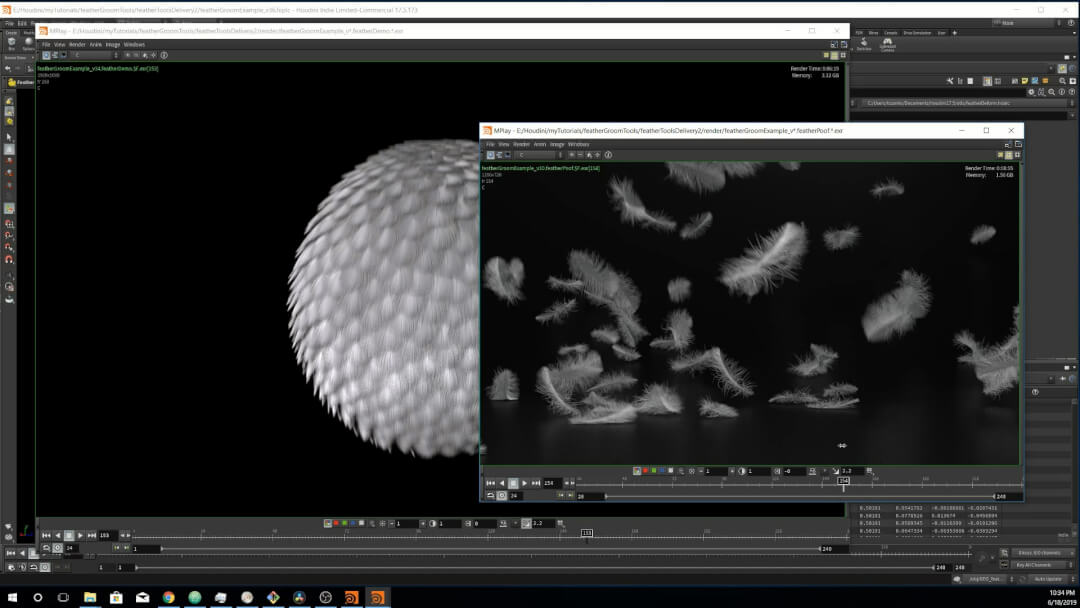Viewport: 1080px width, 608px height.
Task: Open Render menu in featherPoof MPlay window
Action: point(521,145)
